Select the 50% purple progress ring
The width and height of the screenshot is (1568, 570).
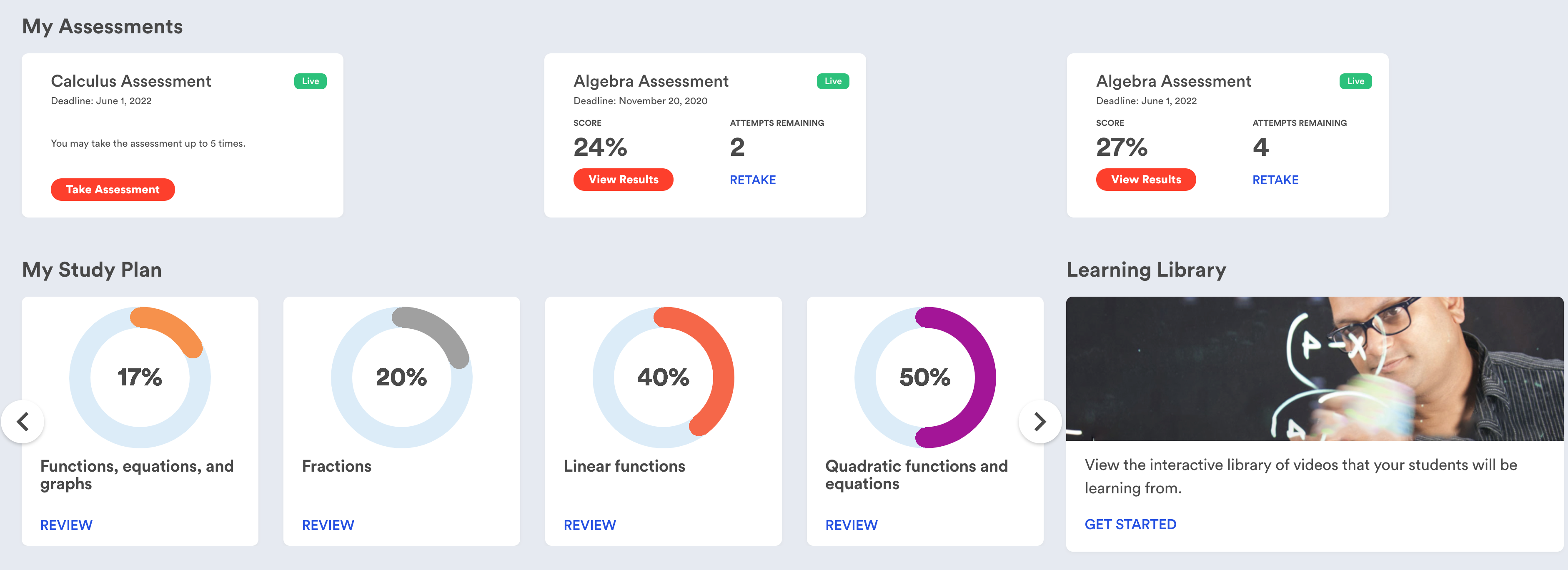pos(924,377)
